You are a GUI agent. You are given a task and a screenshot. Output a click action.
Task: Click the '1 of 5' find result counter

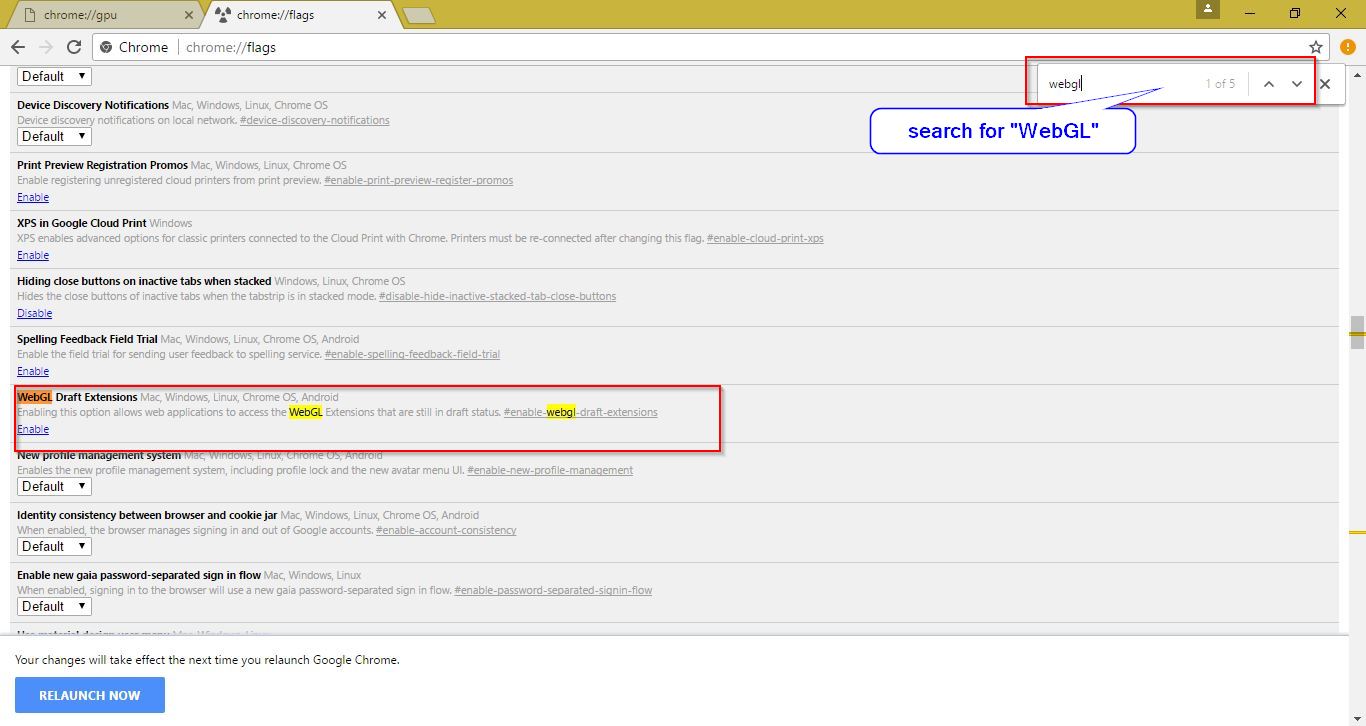[1220, 84]
